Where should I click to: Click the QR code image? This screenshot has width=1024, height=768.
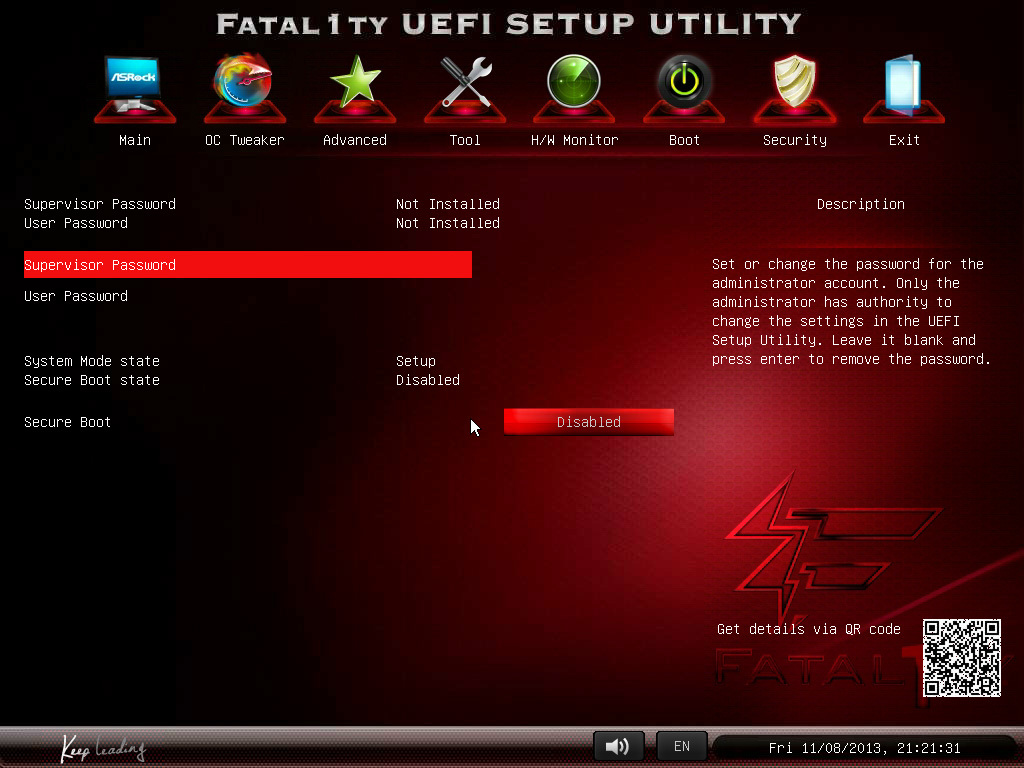click(x=962, y=658)
